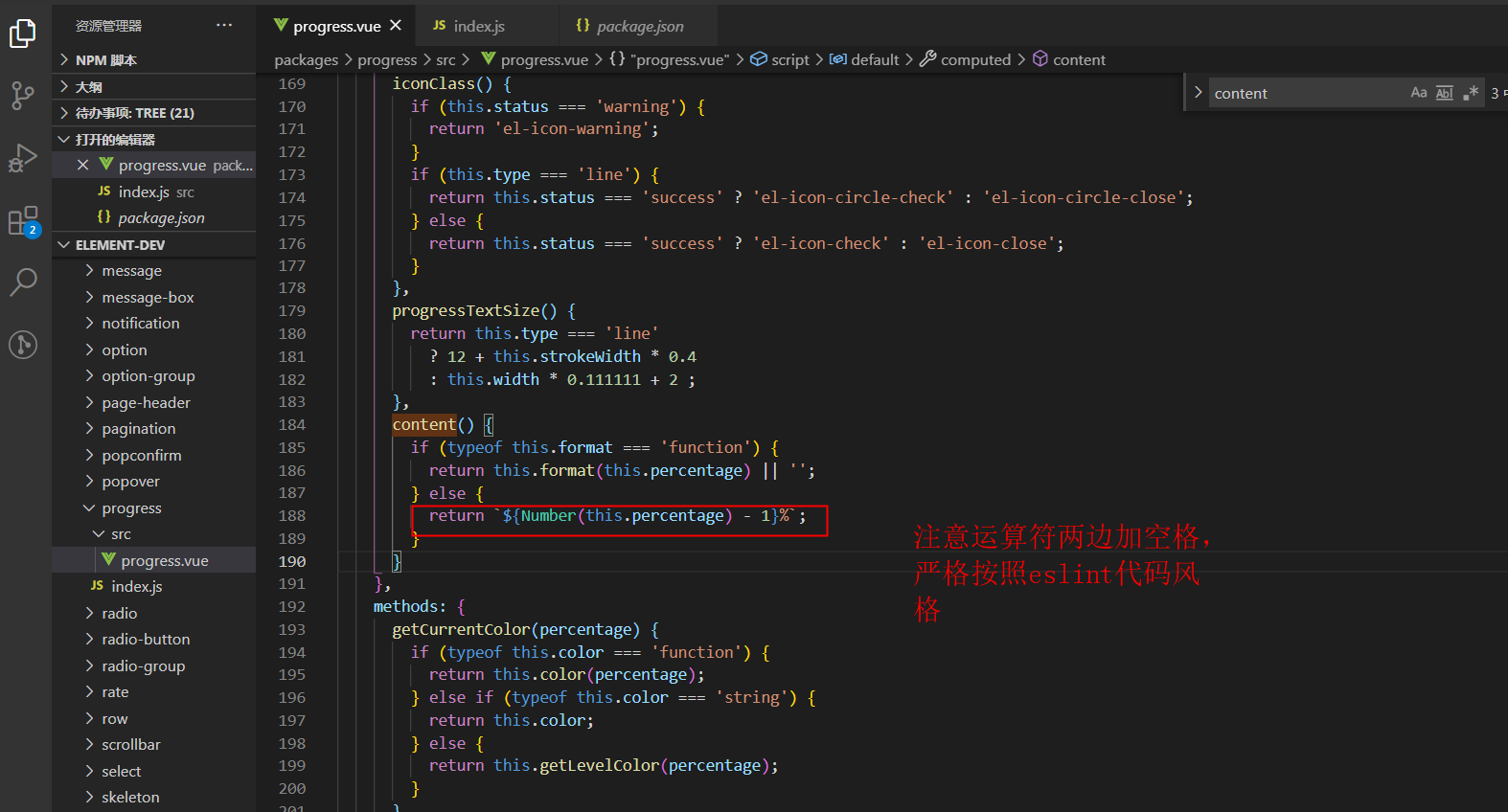Expand the pagination folder
Image resolution: width=1508 pixels, height=812 pixels.
click(153, 429)
